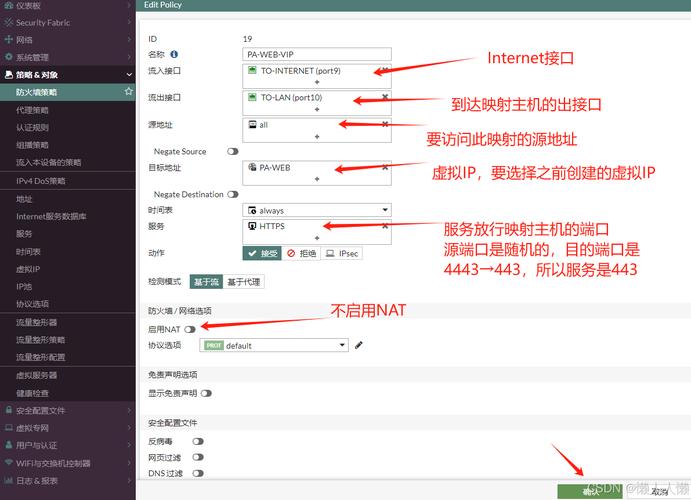691x500 pixels.
Task: Remove TO-LAN (port10) with its X
Action: pos(385,97)
